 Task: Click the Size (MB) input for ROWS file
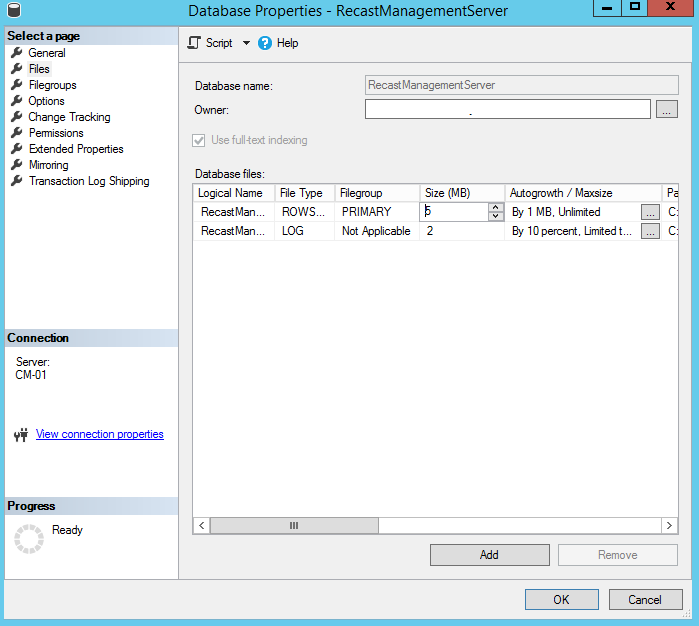[453, 211]
